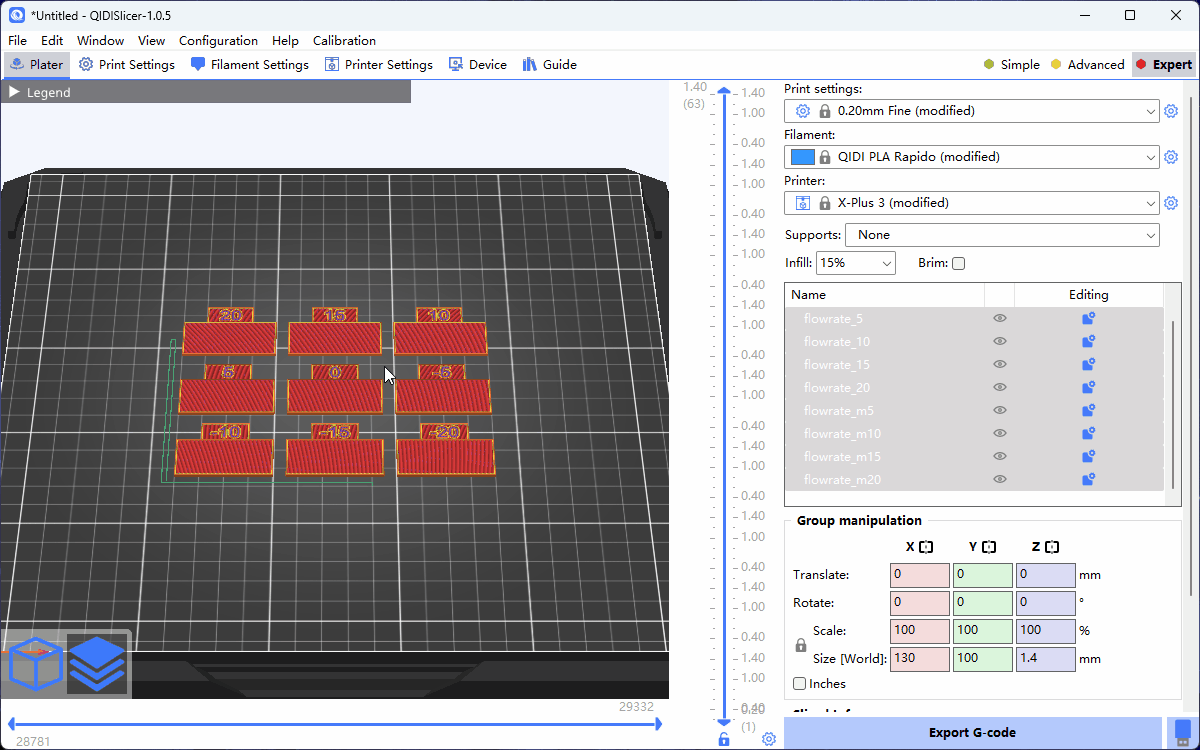Image resolution: width=1200 pixels, height=750 pixels.
Task: Click the Export G-code button
Action: point(972,733)
